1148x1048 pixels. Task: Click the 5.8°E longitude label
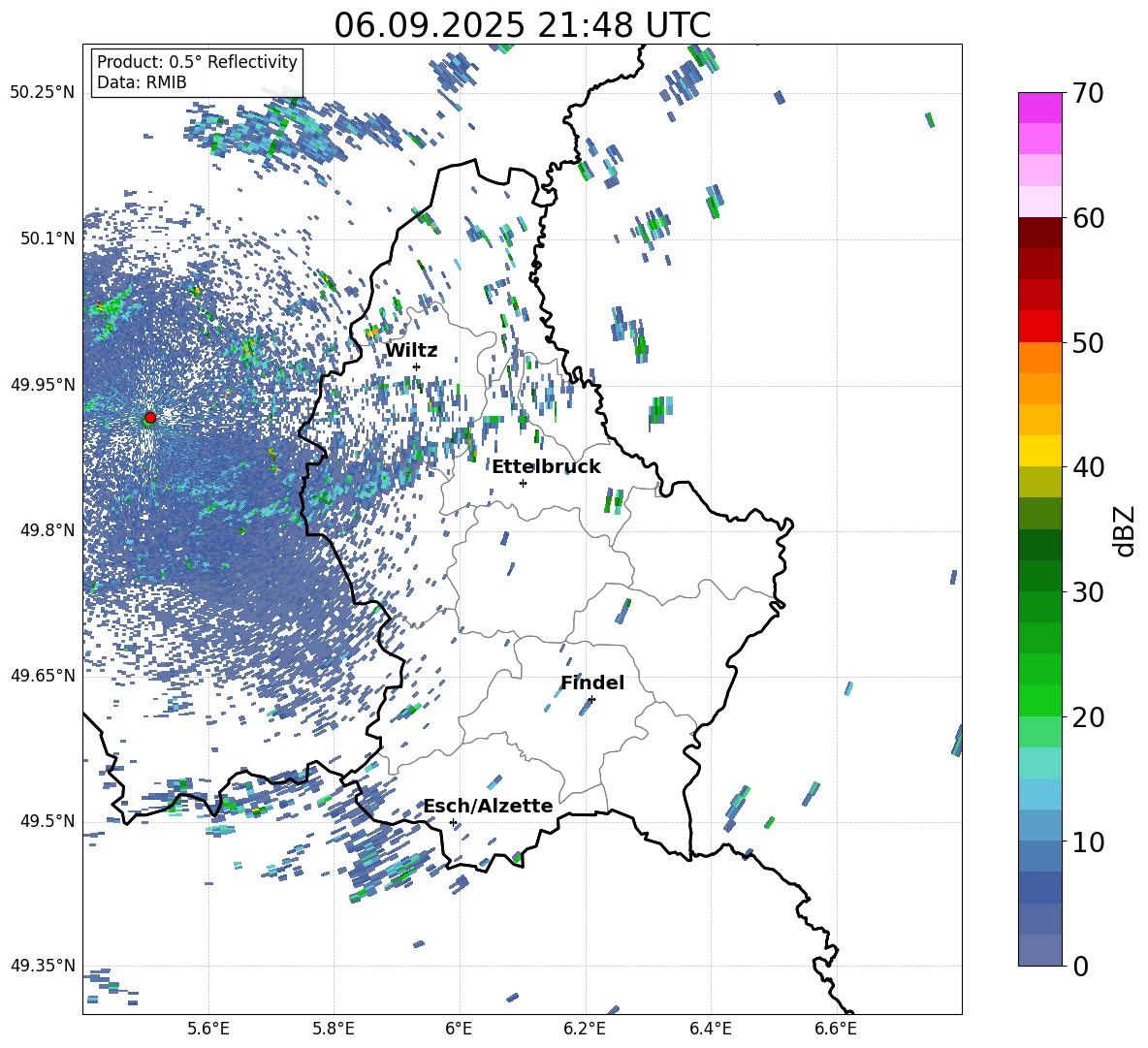334,1029
